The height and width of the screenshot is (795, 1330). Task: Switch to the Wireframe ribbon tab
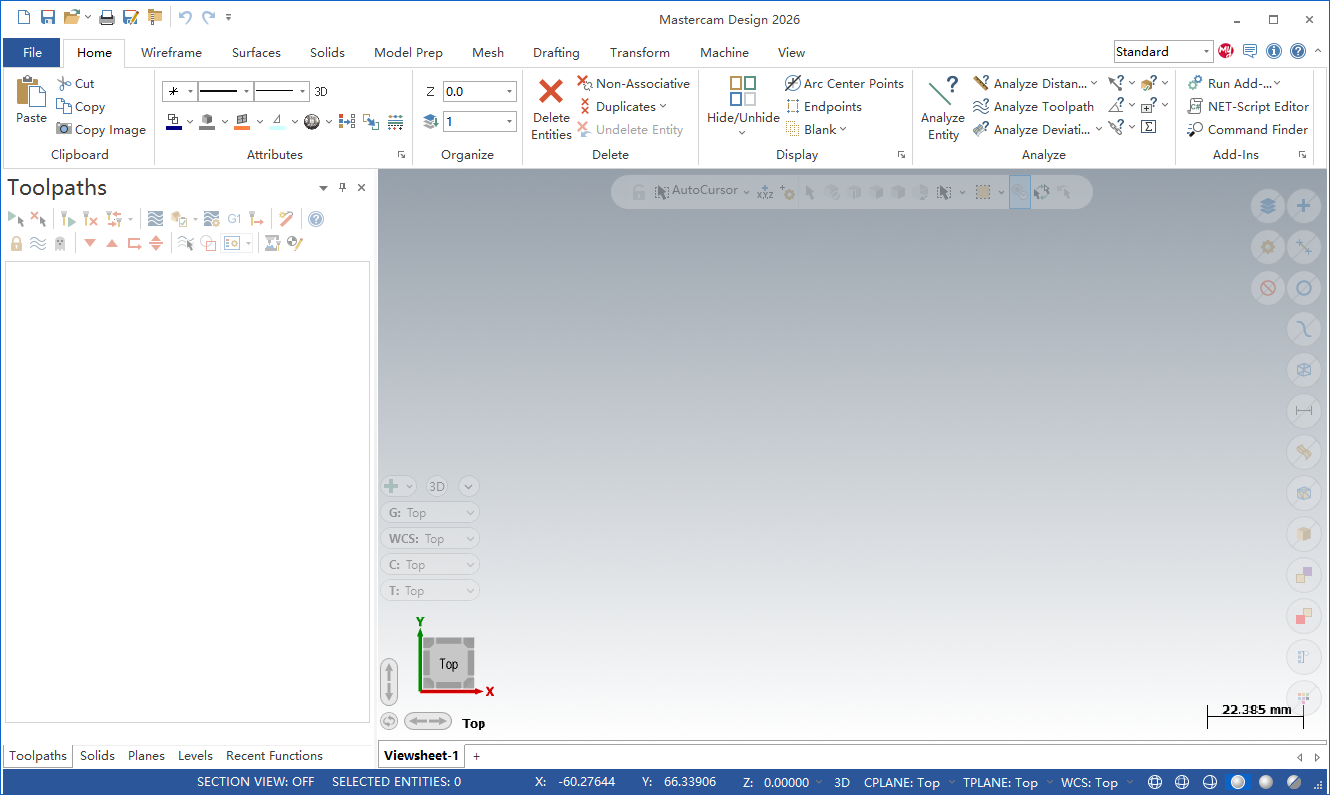coord(171,53)
